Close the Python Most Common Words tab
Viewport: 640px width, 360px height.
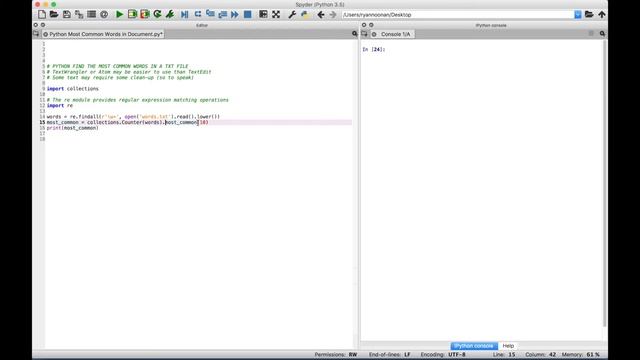[x=45, y=34]
